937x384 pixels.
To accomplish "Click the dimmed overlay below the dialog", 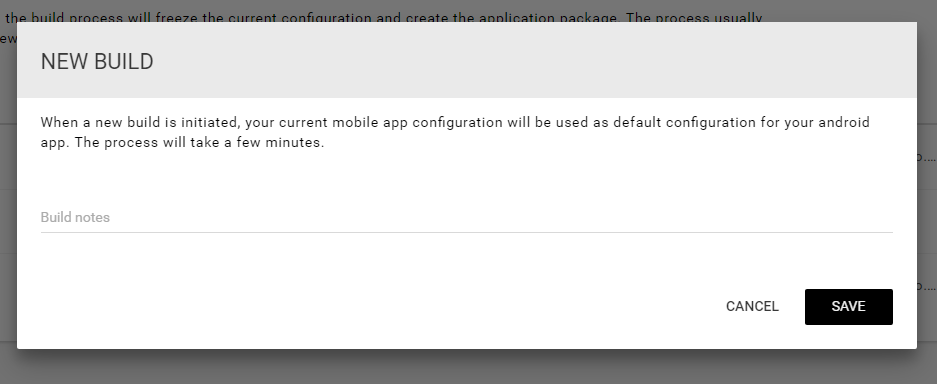I will [x=468, y=367].
